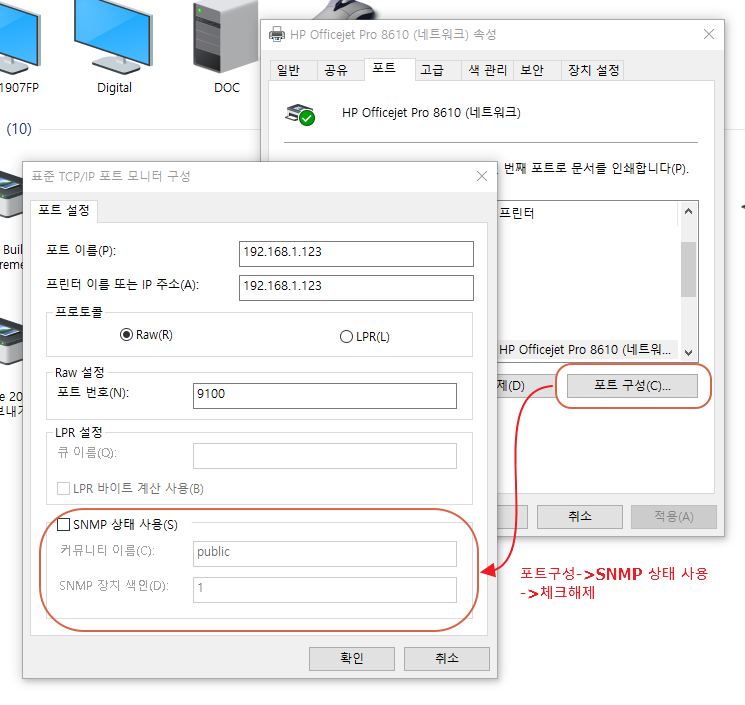Viewport: 745px width, 705px height.
Task: Toggle the LPR 바이트 계산 사용(B) checkbox
Action: tap(63, 488)
